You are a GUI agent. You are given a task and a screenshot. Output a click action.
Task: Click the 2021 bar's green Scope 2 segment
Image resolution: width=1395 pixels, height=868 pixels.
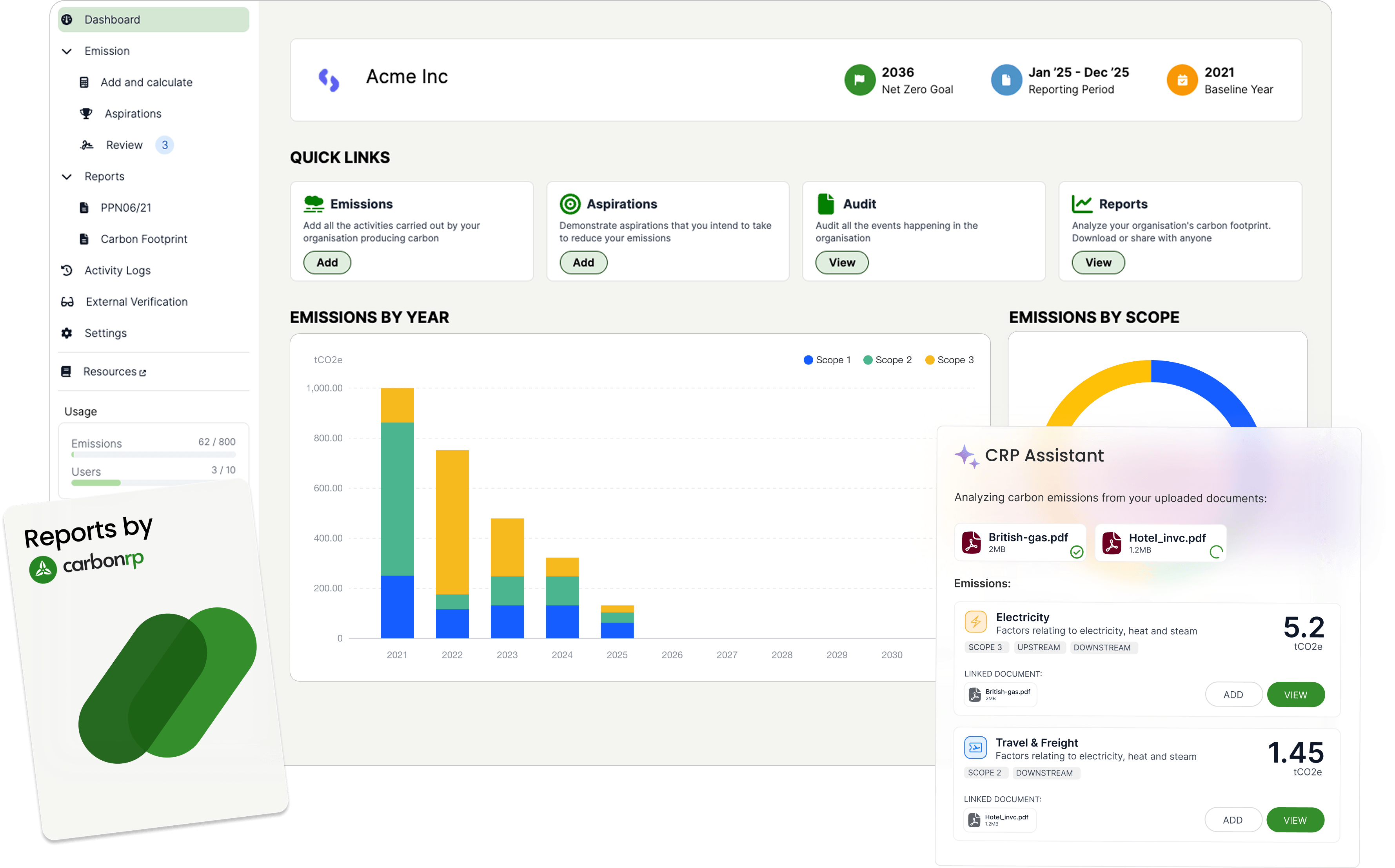pyautogui.click(x=398, y=498)
